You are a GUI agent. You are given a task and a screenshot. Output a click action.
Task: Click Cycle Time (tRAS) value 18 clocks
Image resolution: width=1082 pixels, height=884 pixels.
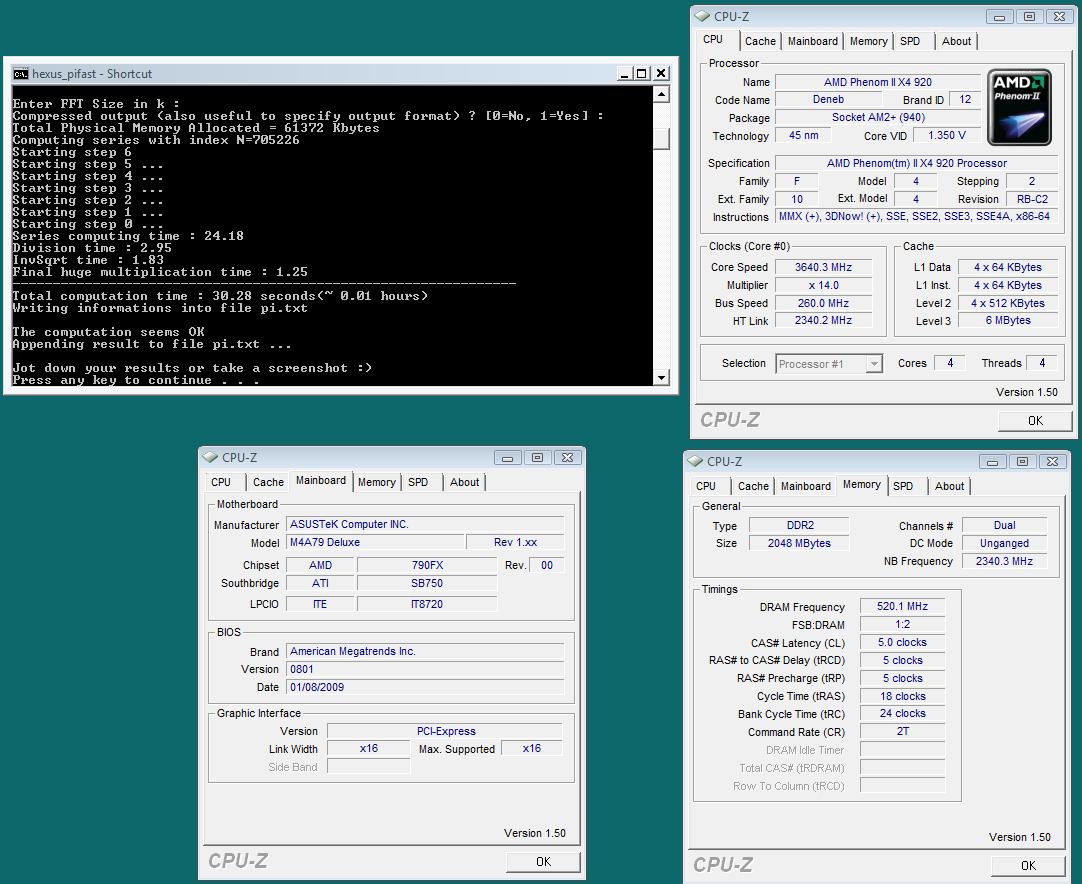point(902,696)
